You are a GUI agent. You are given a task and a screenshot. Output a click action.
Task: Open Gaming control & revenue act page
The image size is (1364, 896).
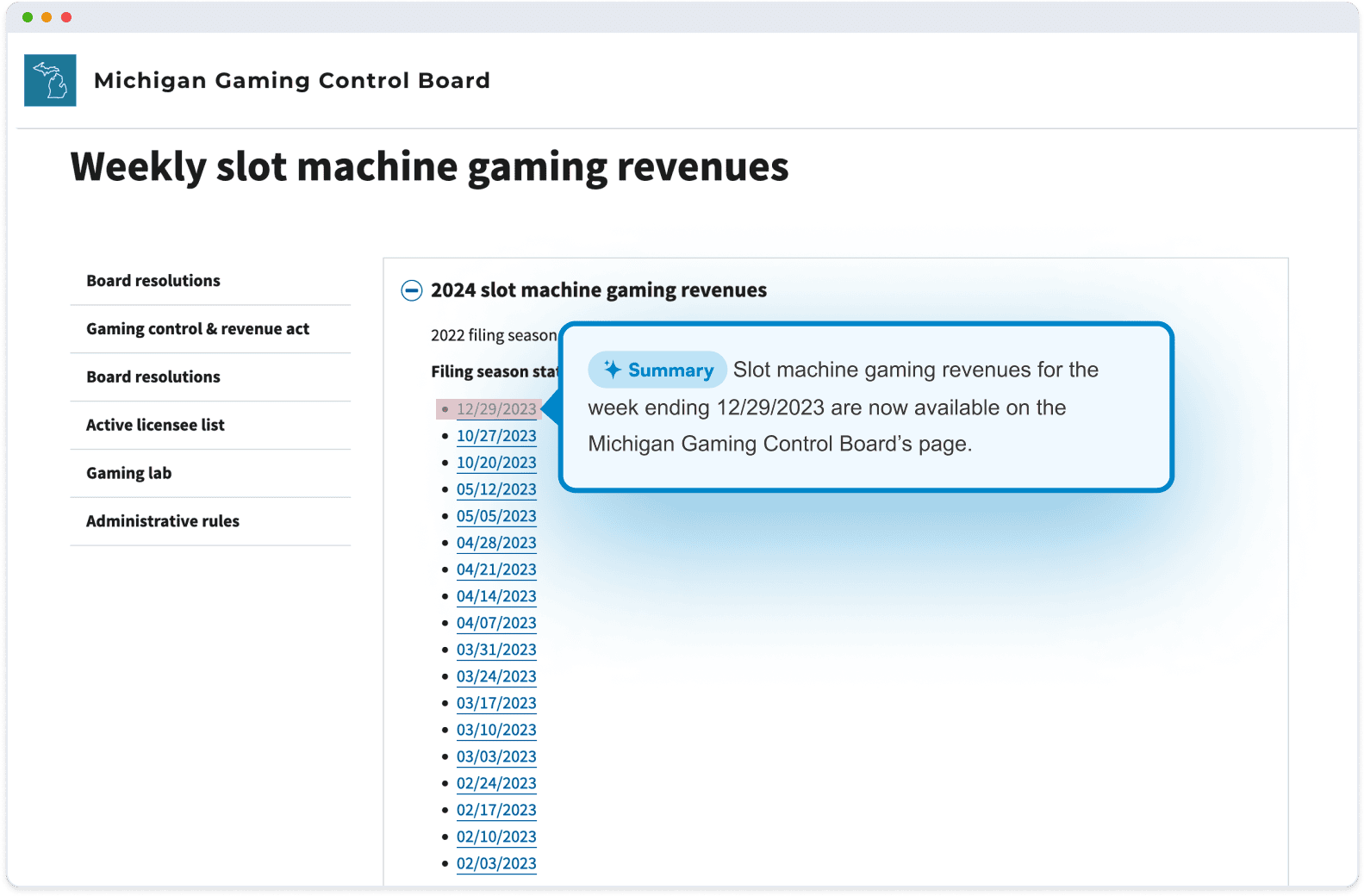tap(197, 329)
